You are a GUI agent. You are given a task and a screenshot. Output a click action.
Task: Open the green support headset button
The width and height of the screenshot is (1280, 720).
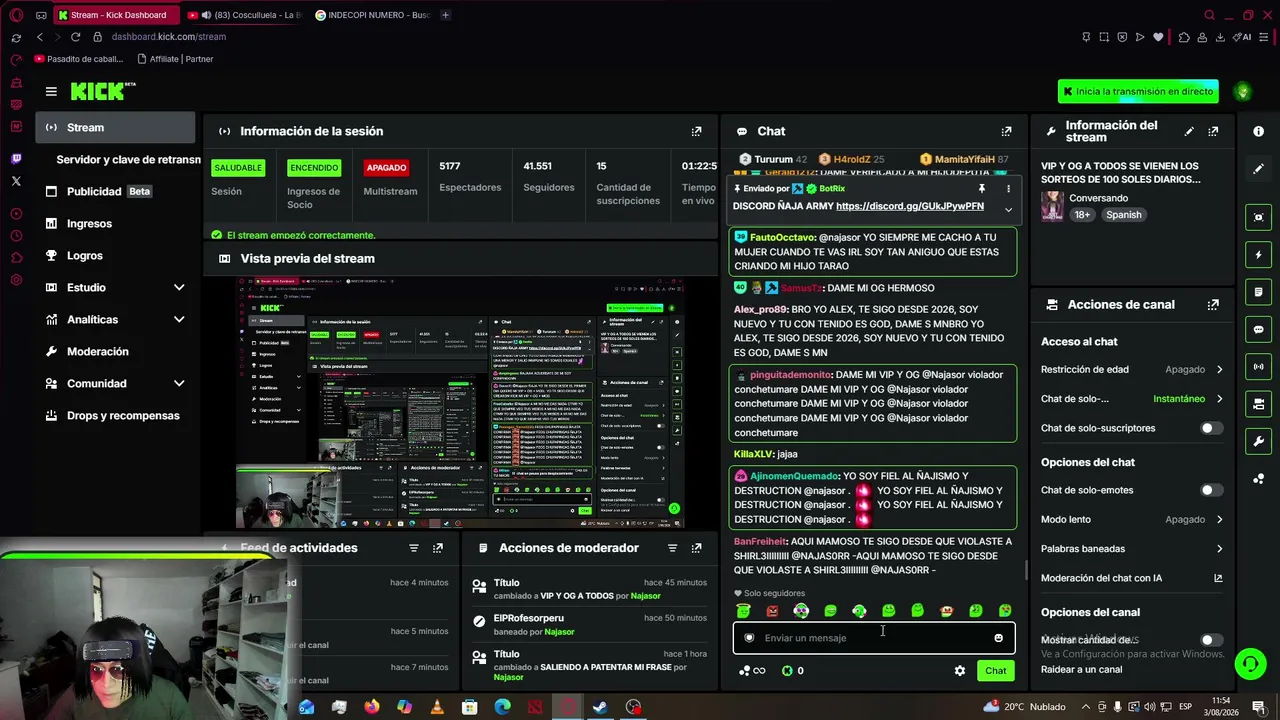tap(1249, 663)
